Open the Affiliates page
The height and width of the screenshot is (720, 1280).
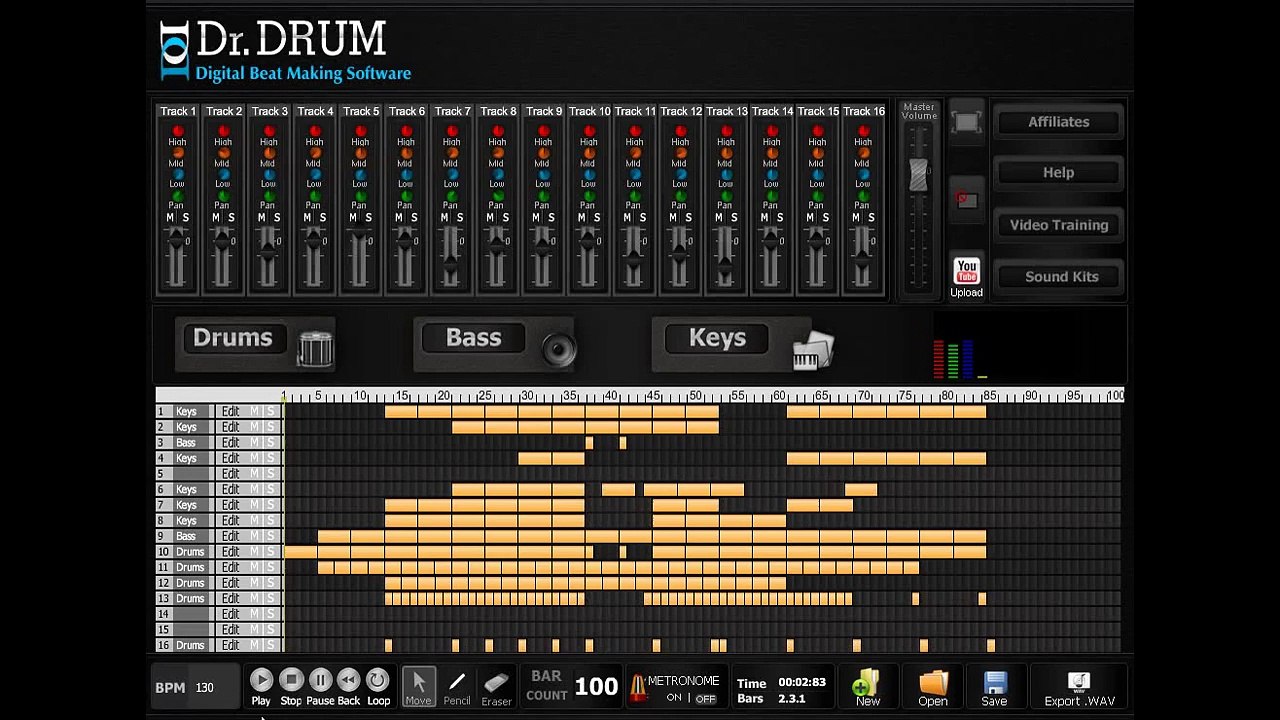pos(1058,122)
